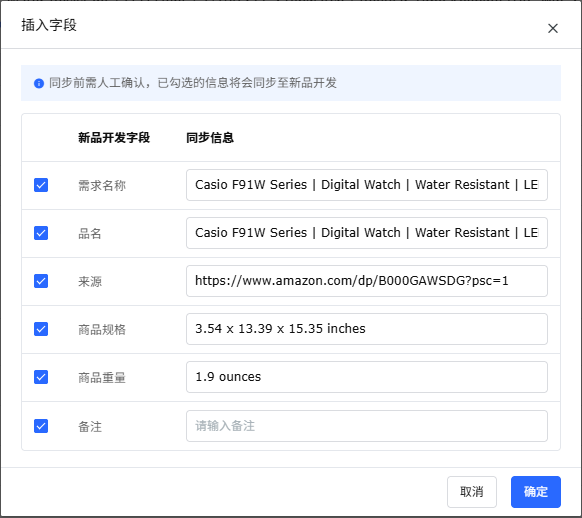Click the blue info icon in notice banner
This screenshot has height=518, width=582.
point(39,83)
